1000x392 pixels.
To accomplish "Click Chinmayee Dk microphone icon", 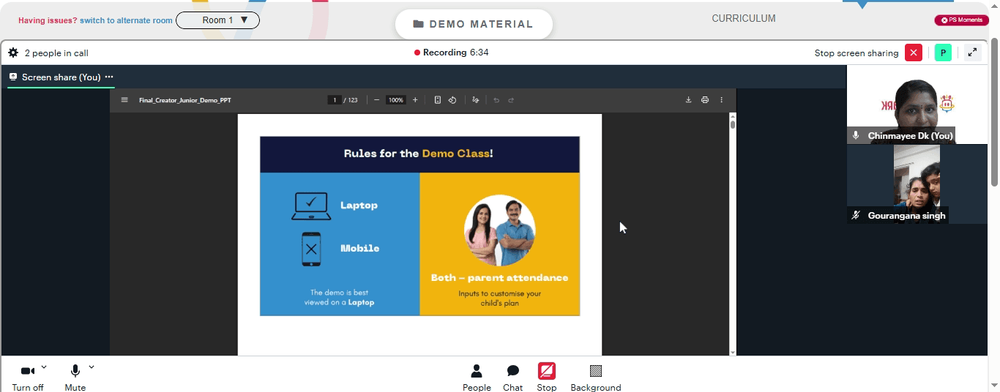I will pos(856,136).
